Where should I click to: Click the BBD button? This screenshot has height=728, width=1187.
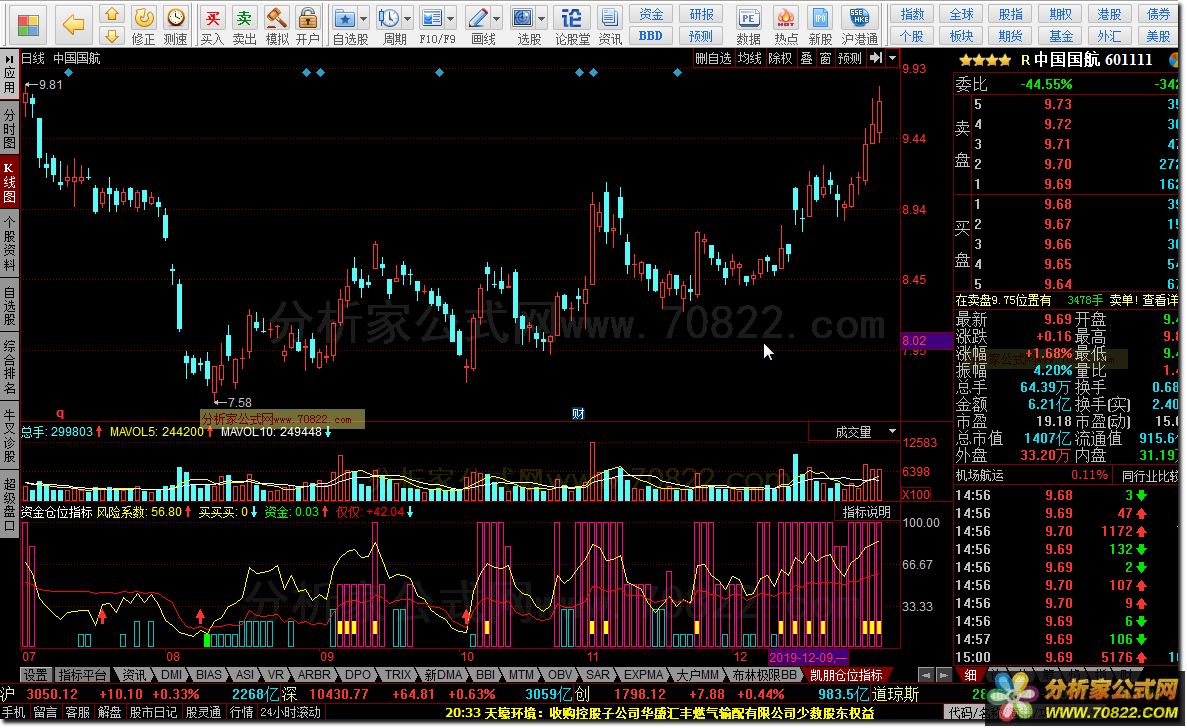(x=650, y=36)
